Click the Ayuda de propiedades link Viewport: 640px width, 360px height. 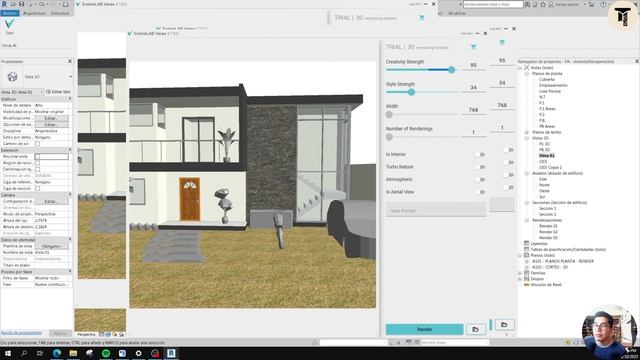(x=21, y=333)
